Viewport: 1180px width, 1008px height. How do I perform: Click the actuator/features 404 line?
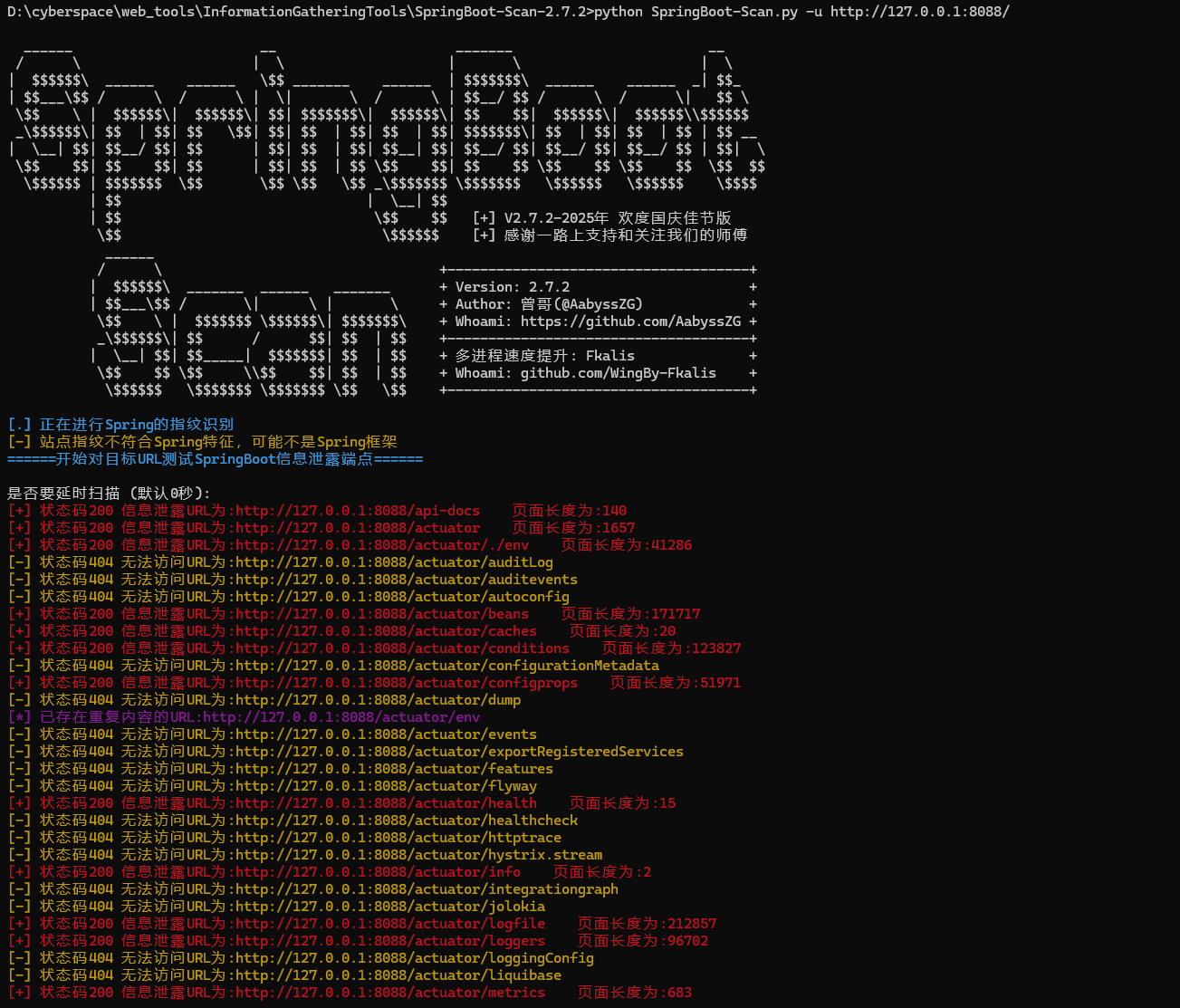coord(280,769)
